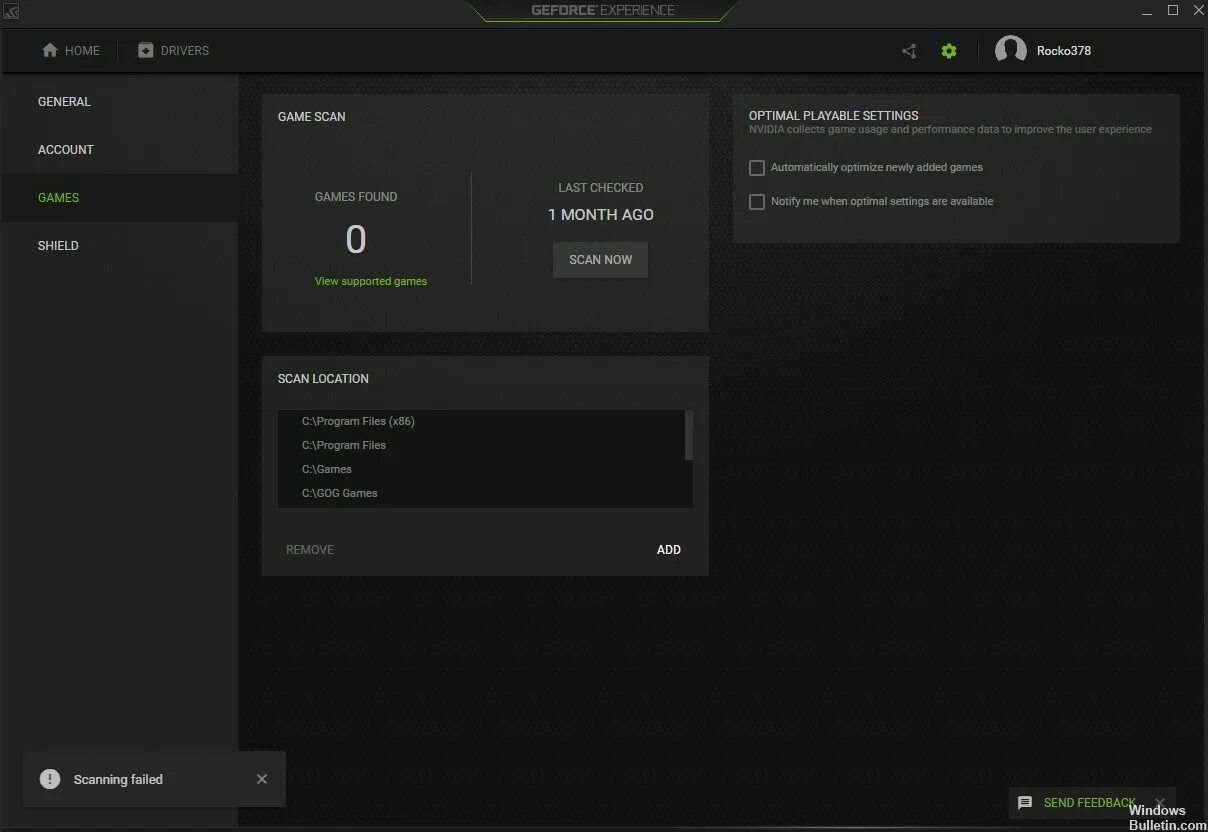Click the Rocko378 username

(x=1064, y=51)
